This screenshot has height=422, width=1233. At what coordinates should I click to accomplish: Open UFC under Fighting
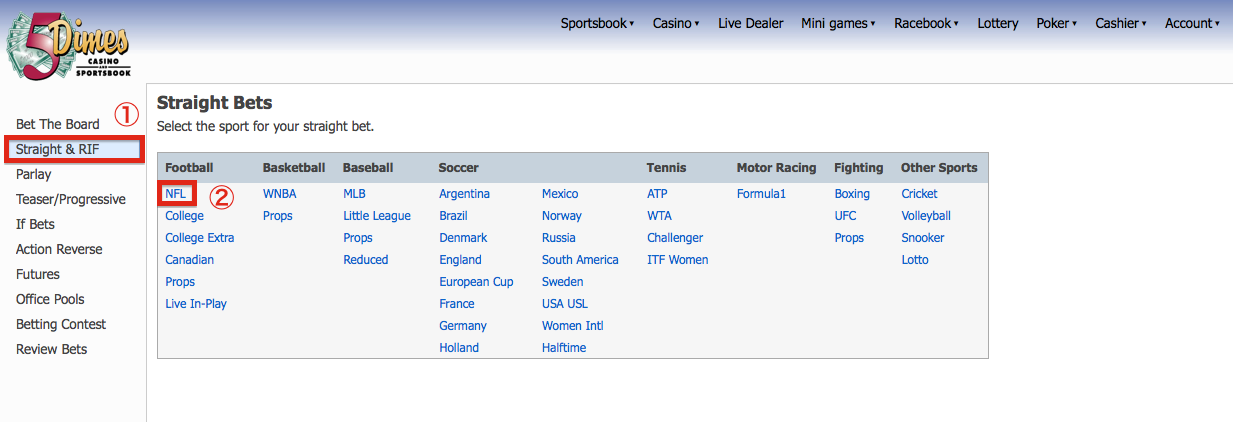(x=847, y=216)
